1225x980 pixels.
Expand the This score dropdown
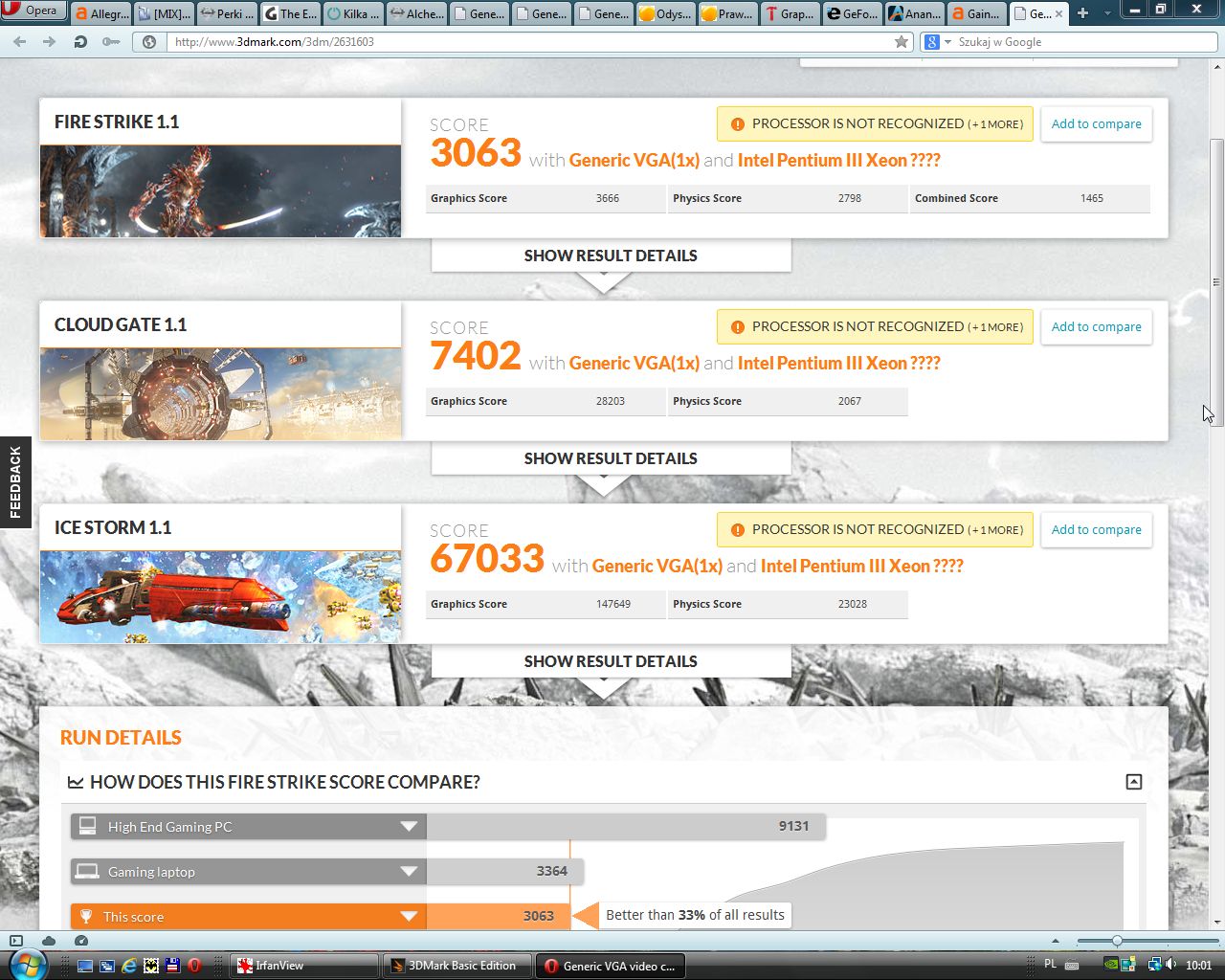point(409,917)
